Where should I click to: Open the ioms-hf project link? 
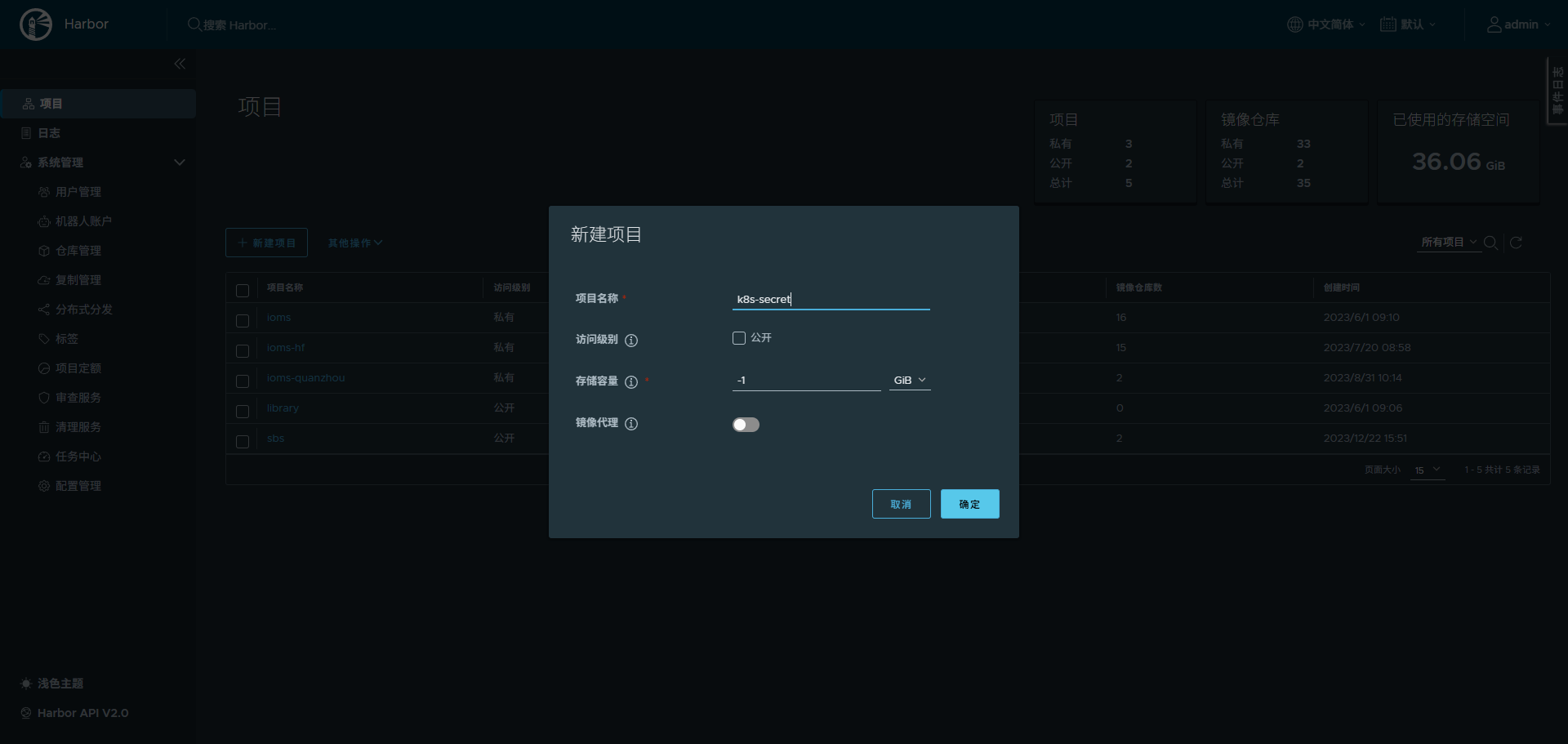click(286, 348)
